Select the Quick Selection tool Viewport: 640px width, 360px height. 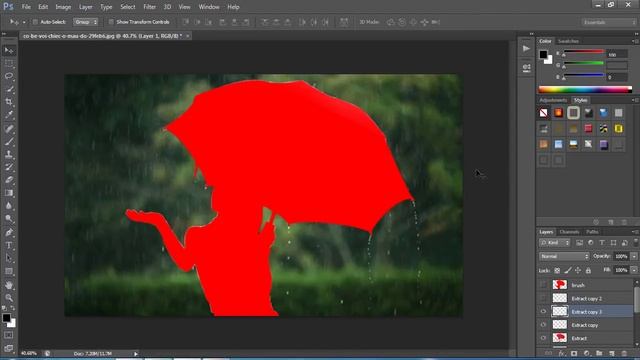click(9, 89)
